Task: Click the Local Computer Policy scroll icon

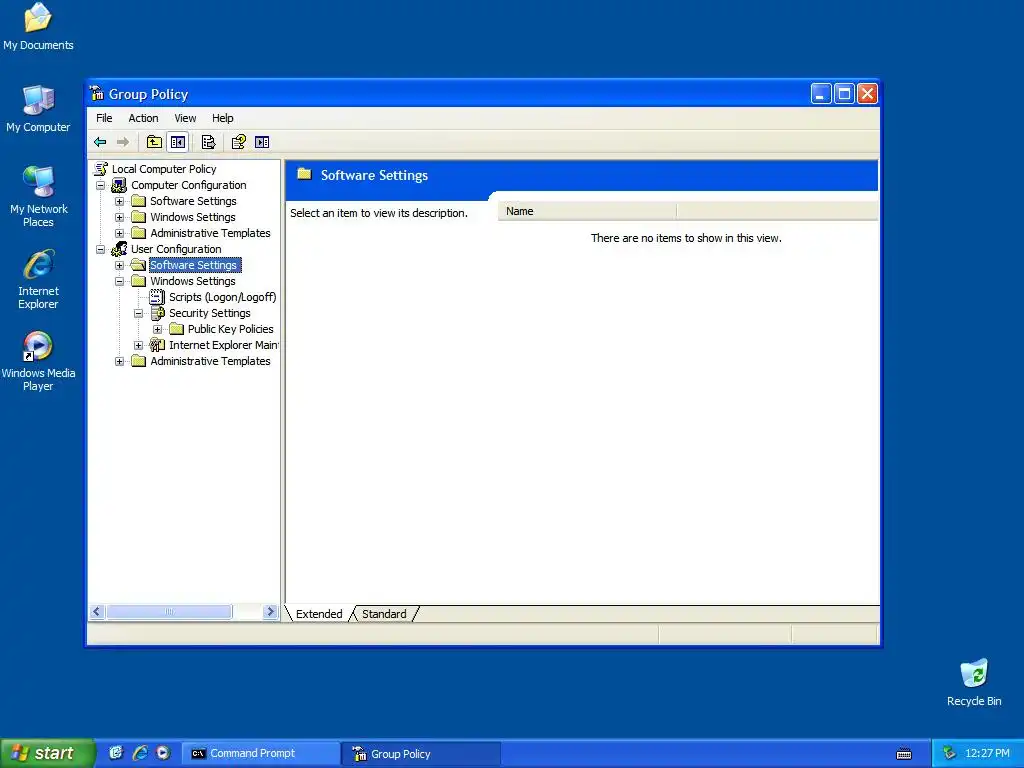Action: tap(101, 169)
